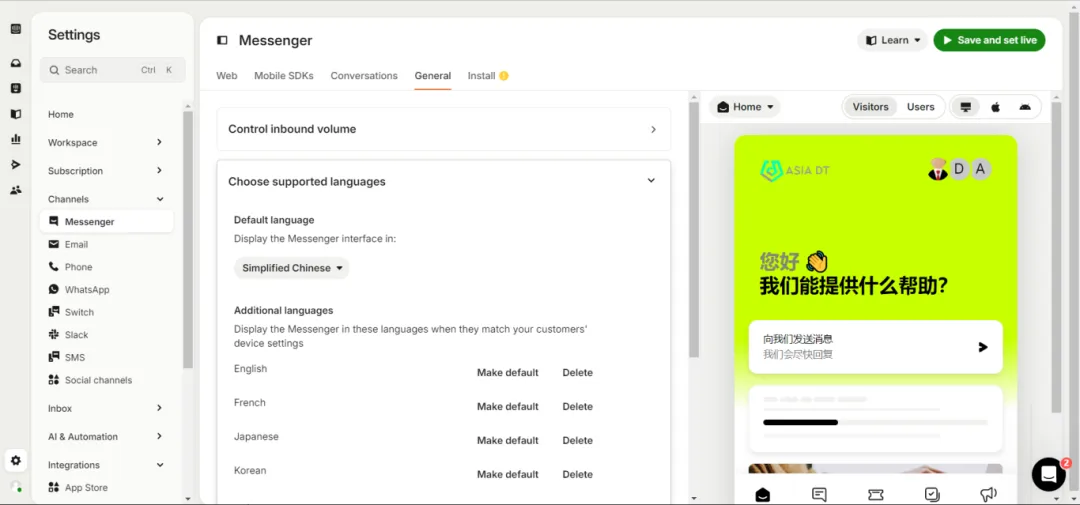Toggle the sidebar panel icon beside Messenger

tap(222, 41)
